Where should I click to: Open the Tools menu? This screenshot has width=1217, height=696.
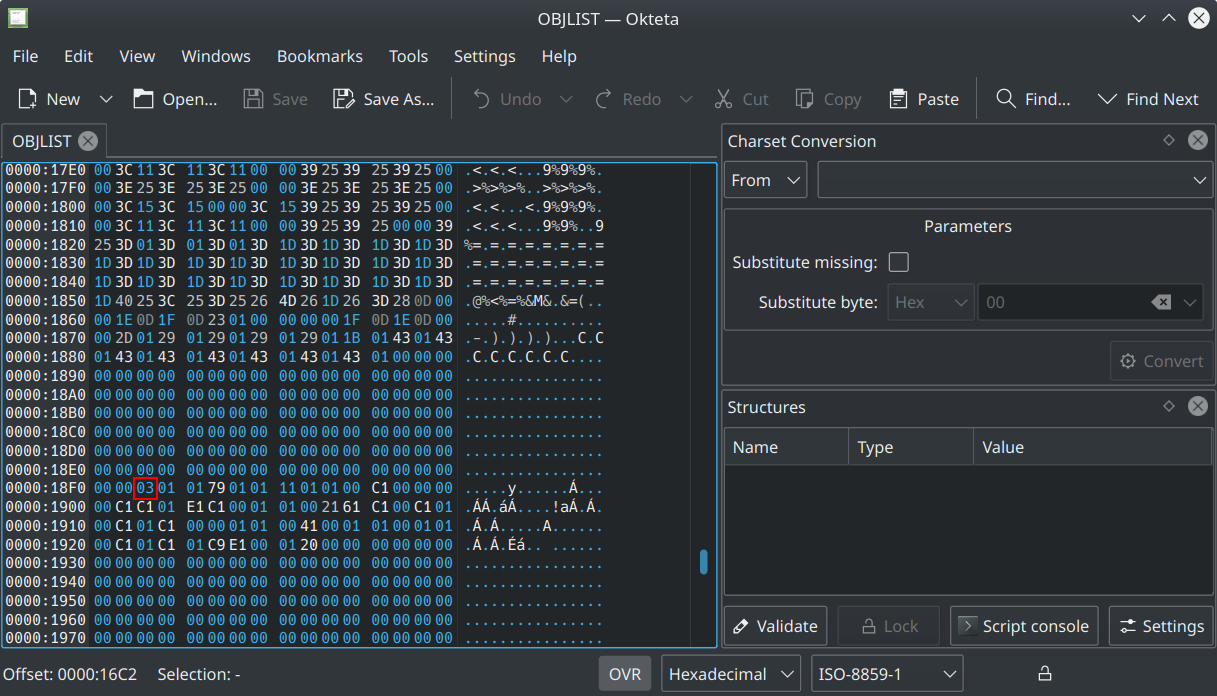(408, 56)
